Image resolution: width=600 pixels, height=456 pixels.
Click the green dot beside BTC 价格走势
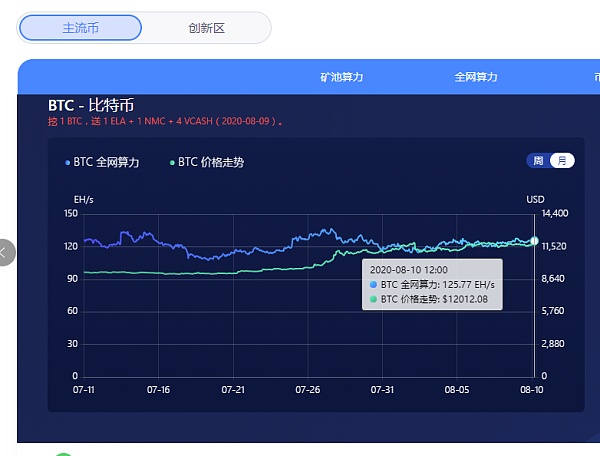coord(172,162)
